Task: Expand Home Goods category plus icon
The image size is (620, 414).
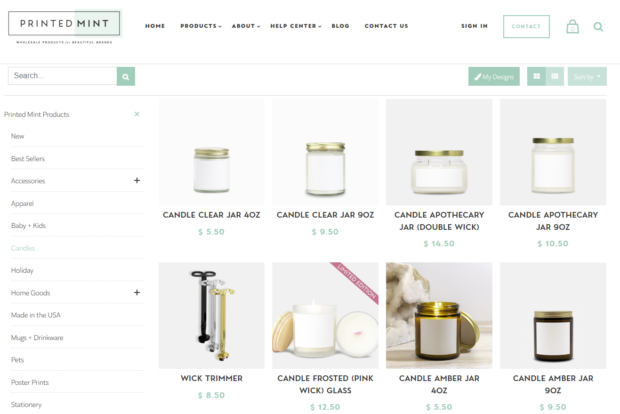Action: coord(137,293)
